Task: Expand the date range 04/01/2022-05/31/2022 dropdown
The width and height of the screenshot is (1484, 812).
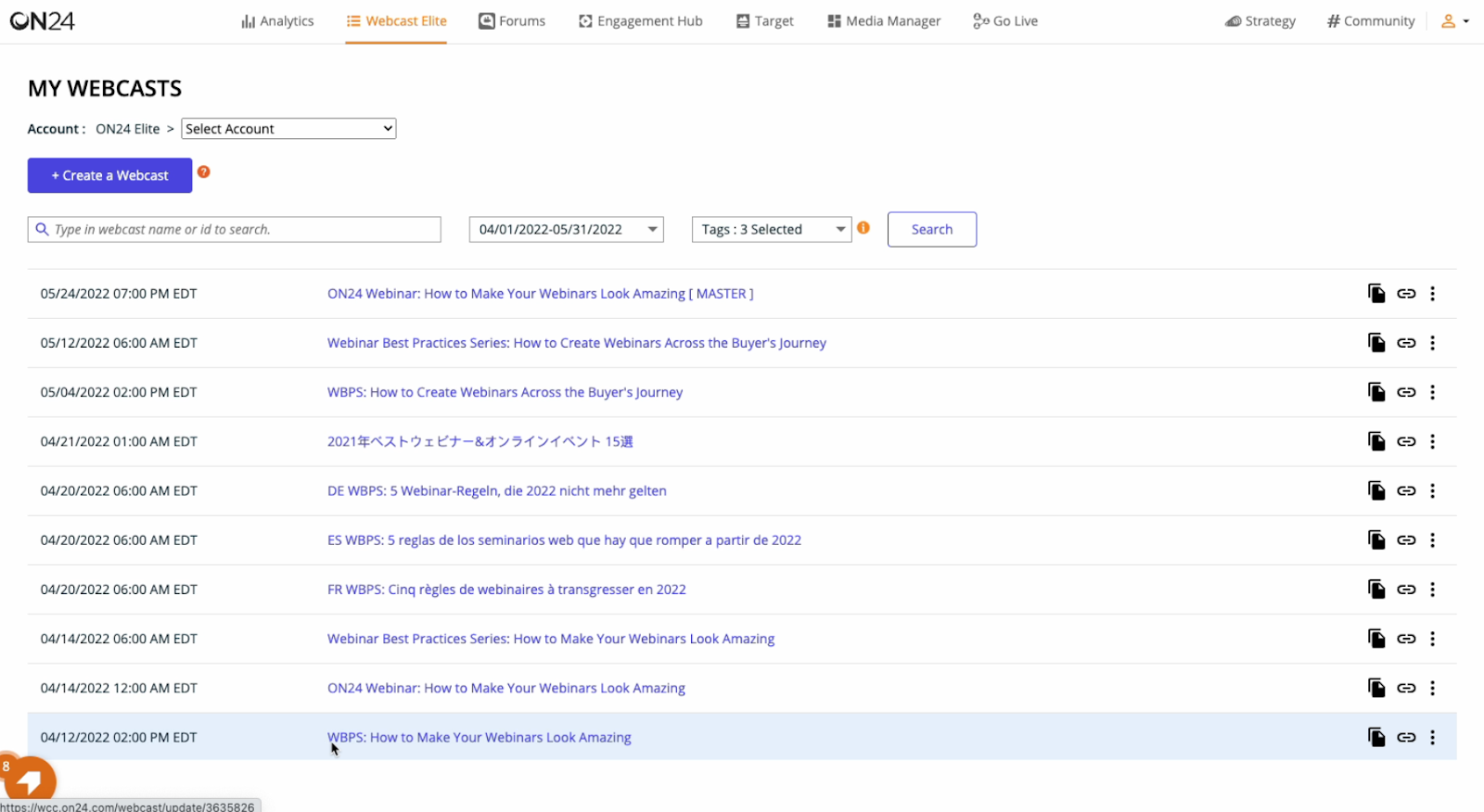Action: (567, 229)
